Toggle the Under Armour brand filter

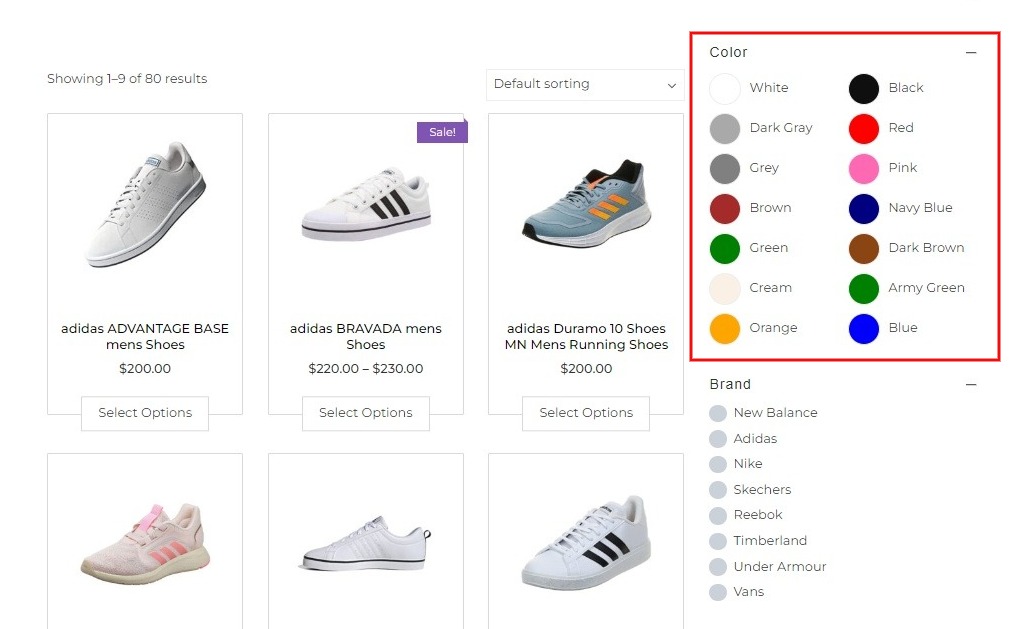pyautogui.click(x=717, y=567)
